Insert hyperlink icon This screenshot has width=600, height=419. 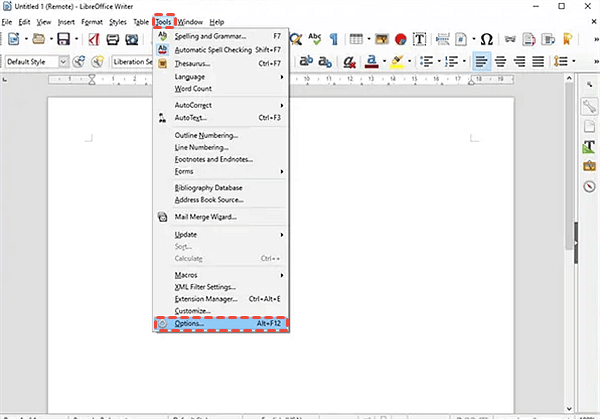point(510,39)
